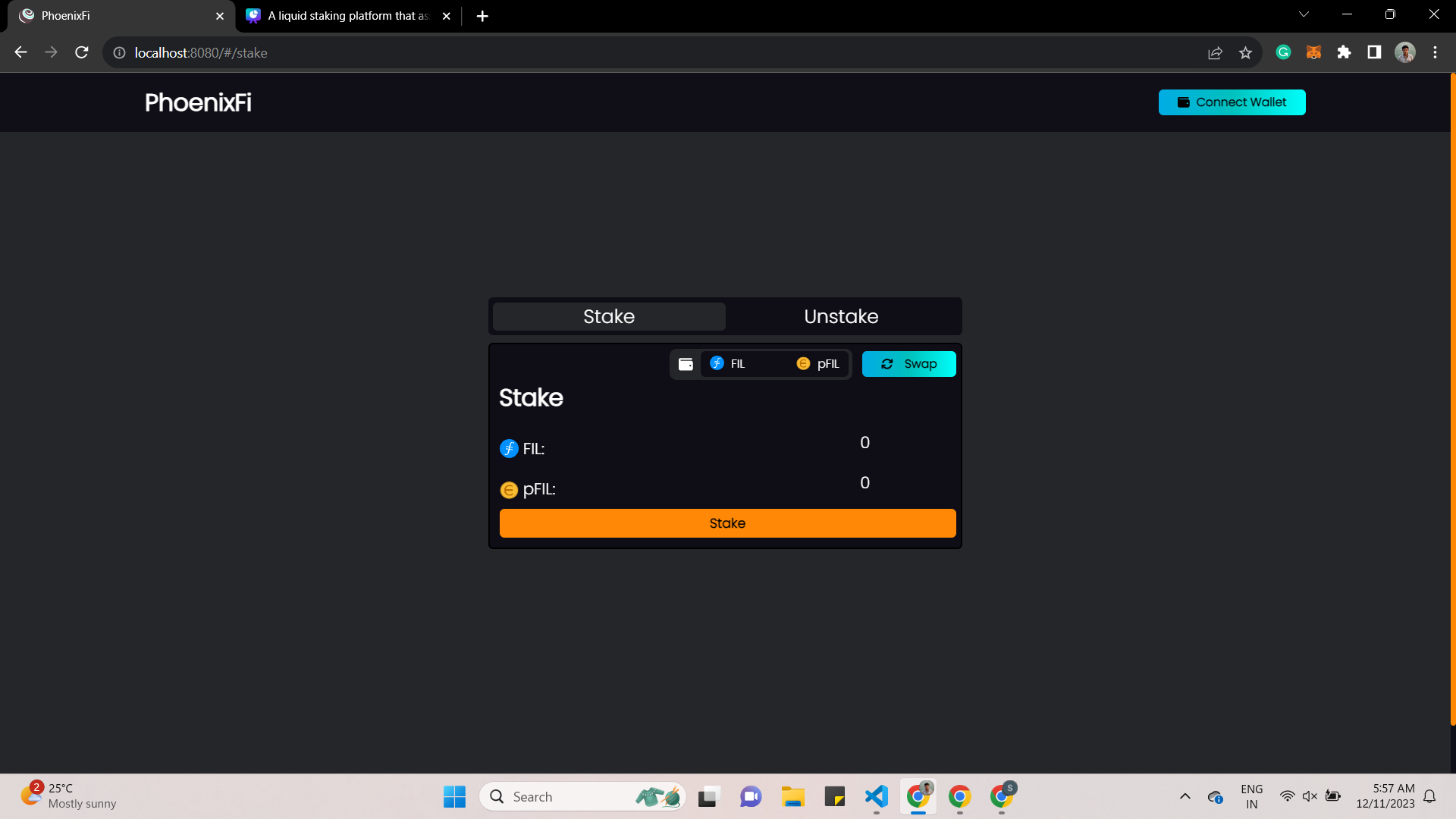Click the Connect Wallet button

[x=1232, y=102]
